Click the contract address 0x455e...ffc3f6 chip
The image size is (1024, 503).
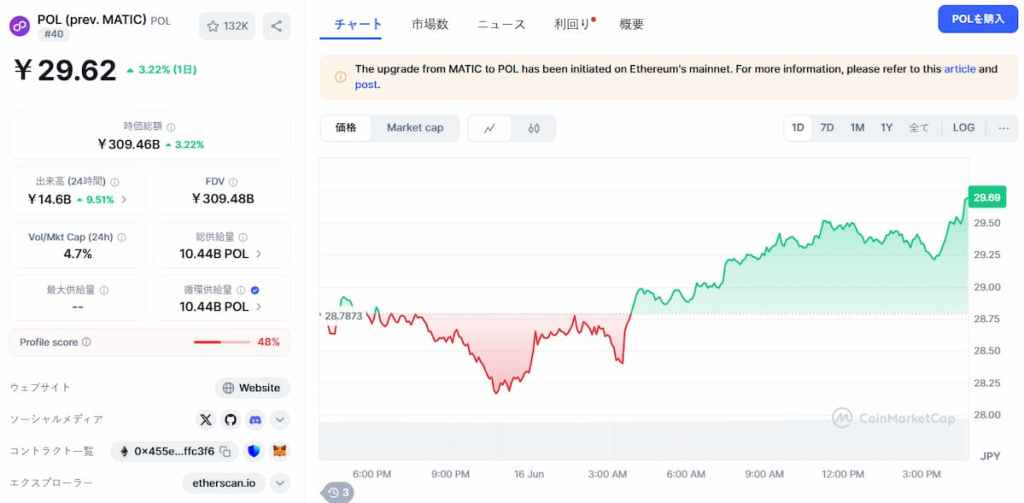tap(174, 451)
